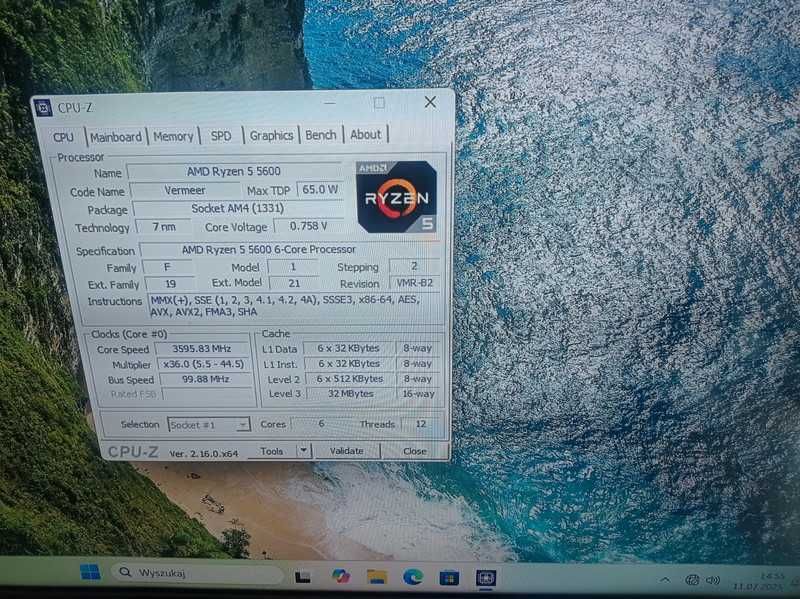Click the Level 2 value '6 x 512 KBytes'
Screen dimensions: 800x599
coord(350,379)
